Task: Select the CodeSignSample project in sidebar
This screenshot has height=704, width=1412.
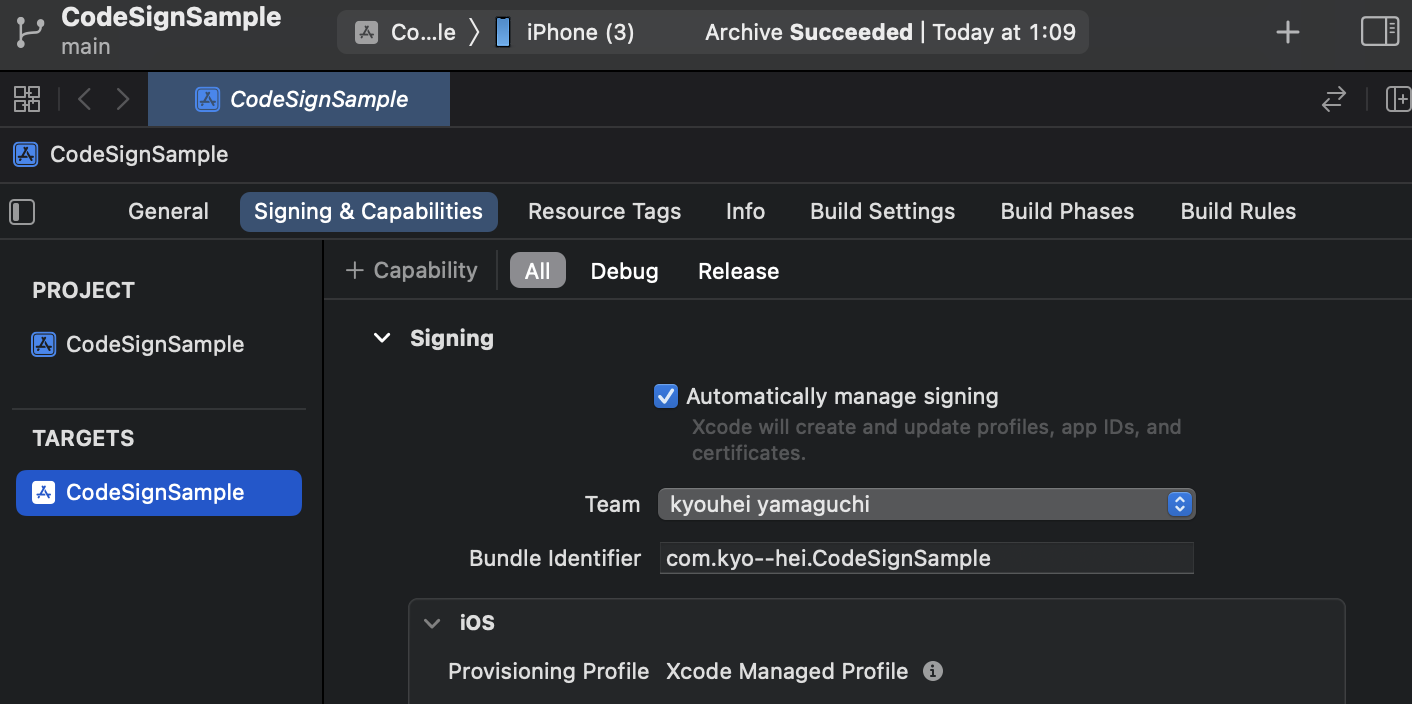Action: [155, 345]
